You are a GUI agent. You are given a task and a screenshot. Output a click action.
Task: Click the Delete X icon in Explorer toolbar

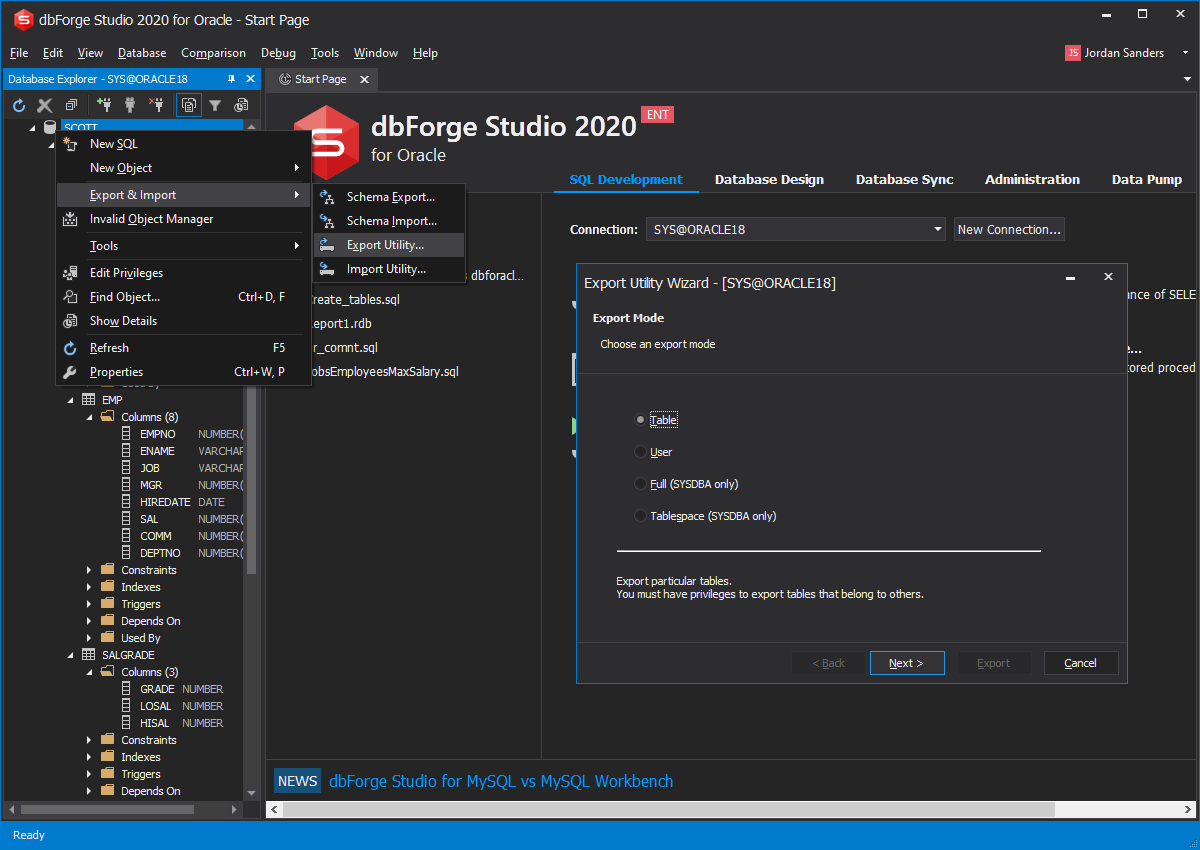(x=45, y=105)
